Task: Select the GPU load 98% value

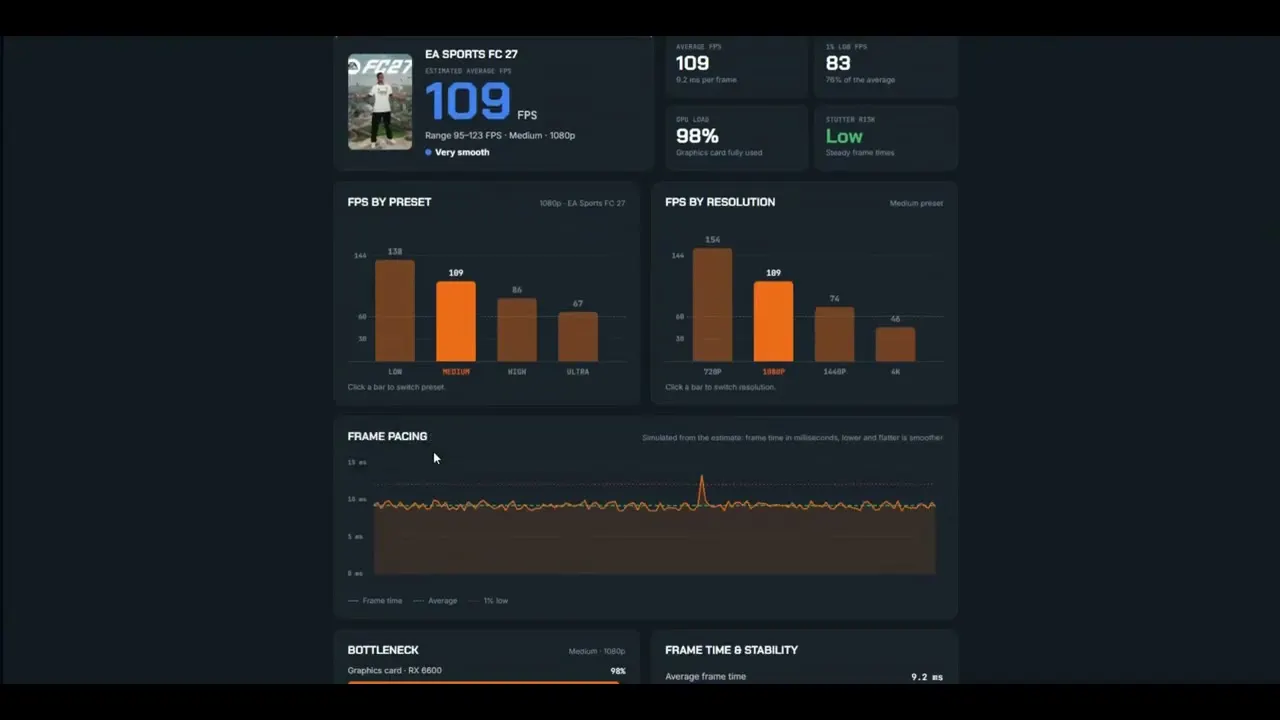Action: 697,136
